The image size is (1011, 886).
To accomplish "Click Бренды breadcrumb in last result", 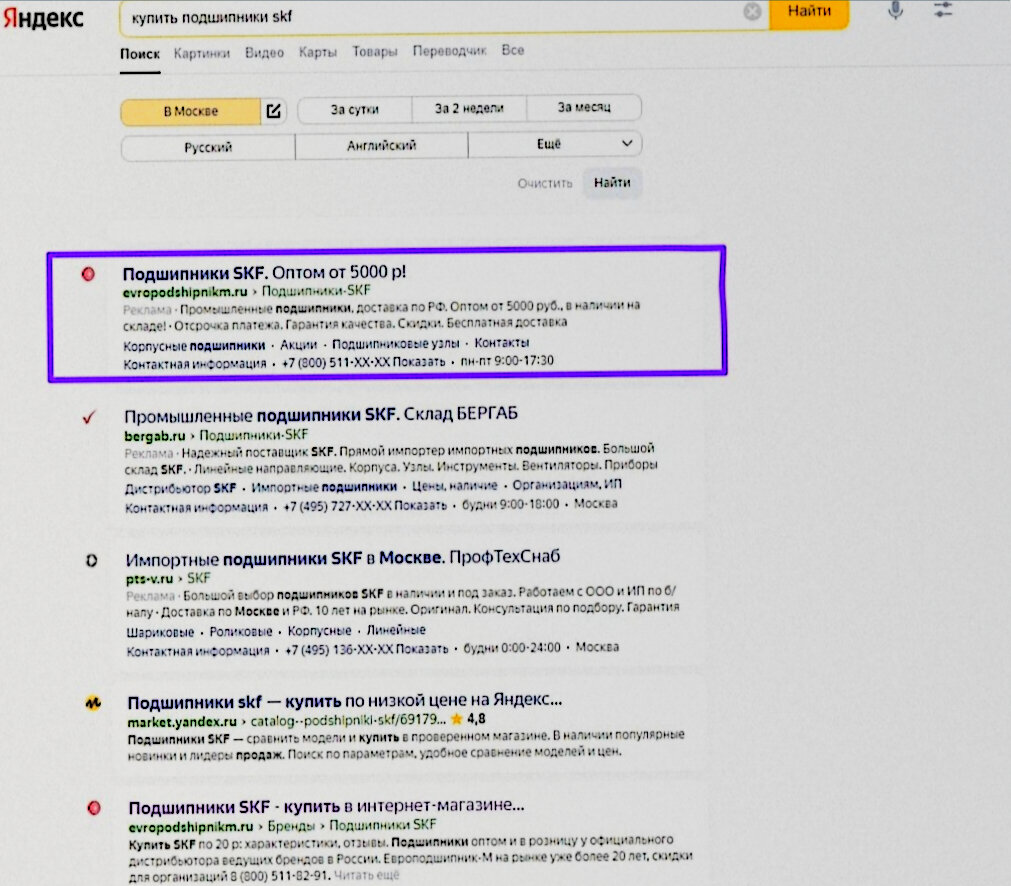I will coord(291,826).
